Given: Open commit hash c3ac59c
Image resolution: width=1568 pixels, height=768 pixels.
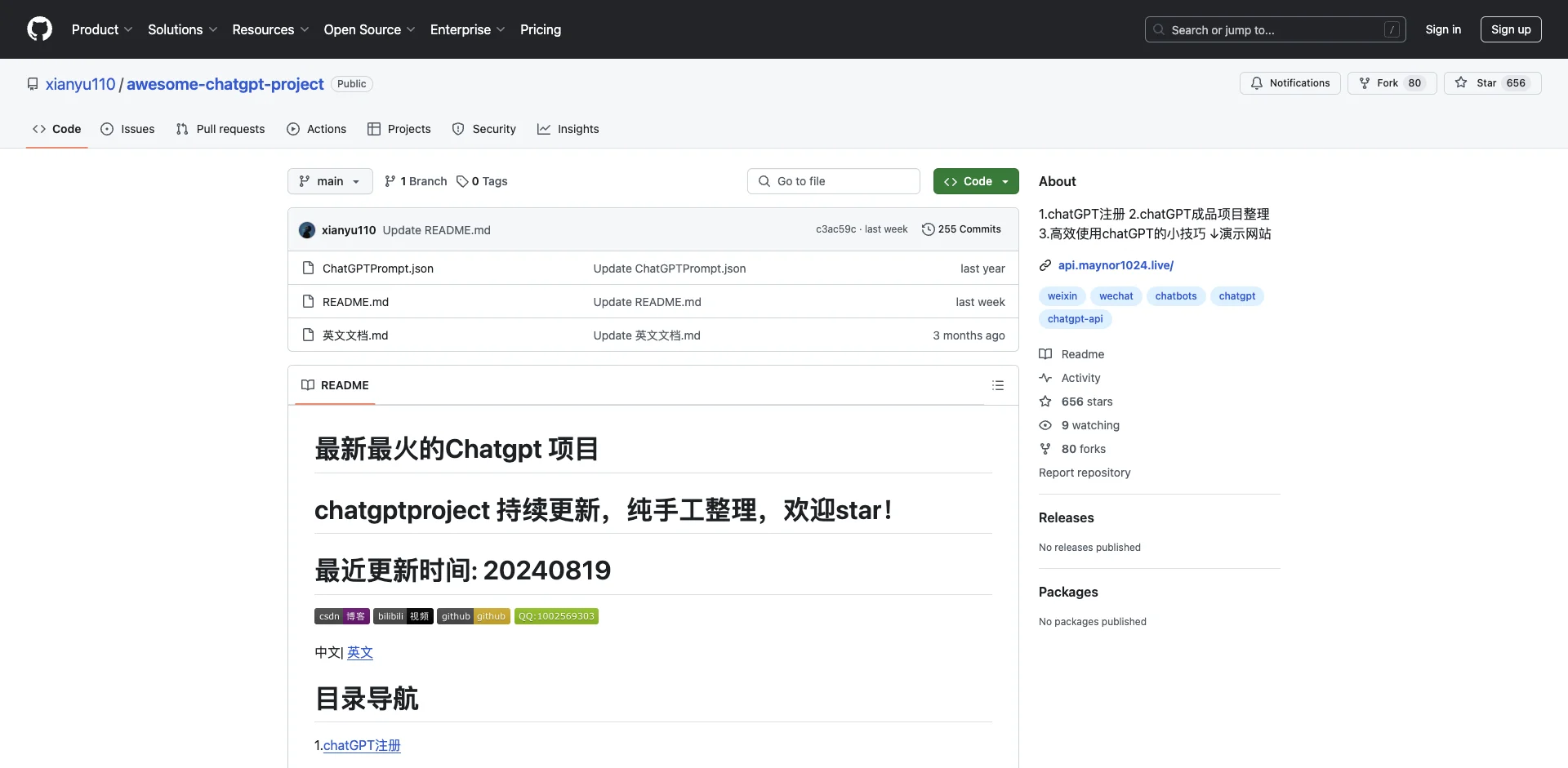Looking at the screenshot, I should (x=836, y=229).
